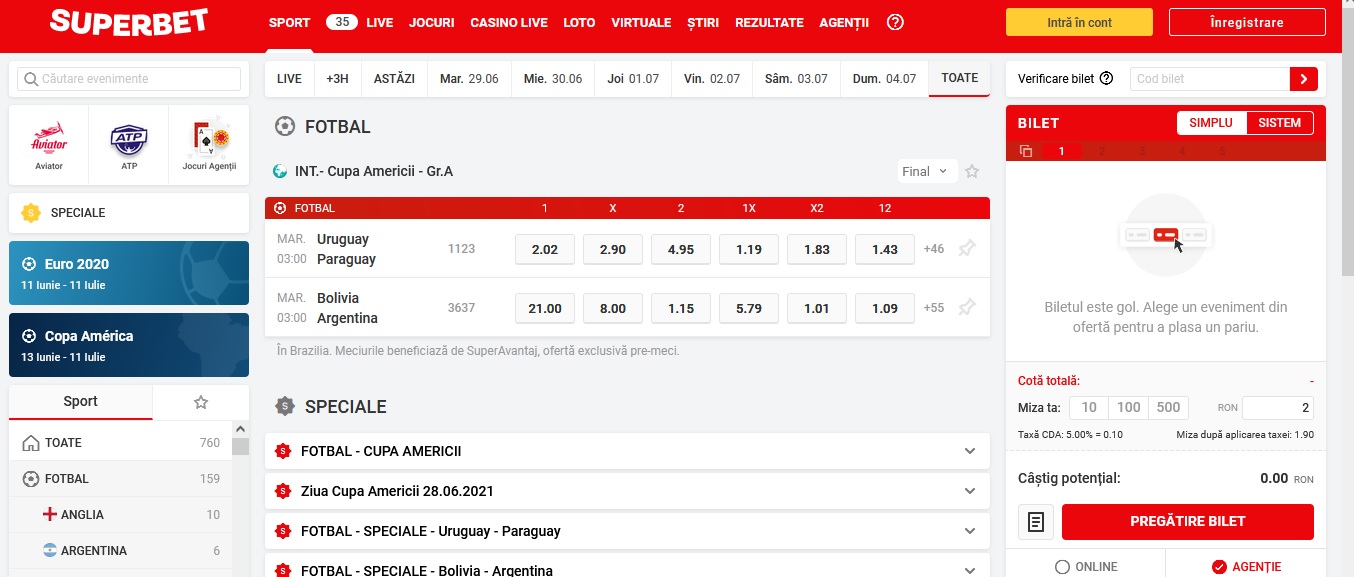Click the Cod bilet input field
The height and width of the screenshot is (577, 1354).
point(1210,79)
